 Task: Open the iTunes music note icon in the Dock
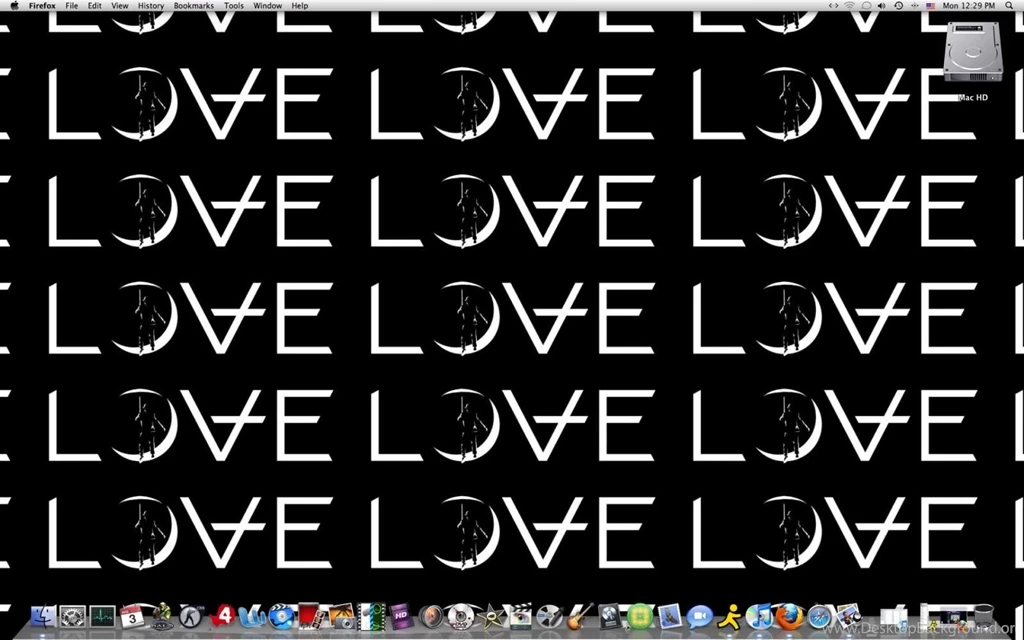coord(759,617)
